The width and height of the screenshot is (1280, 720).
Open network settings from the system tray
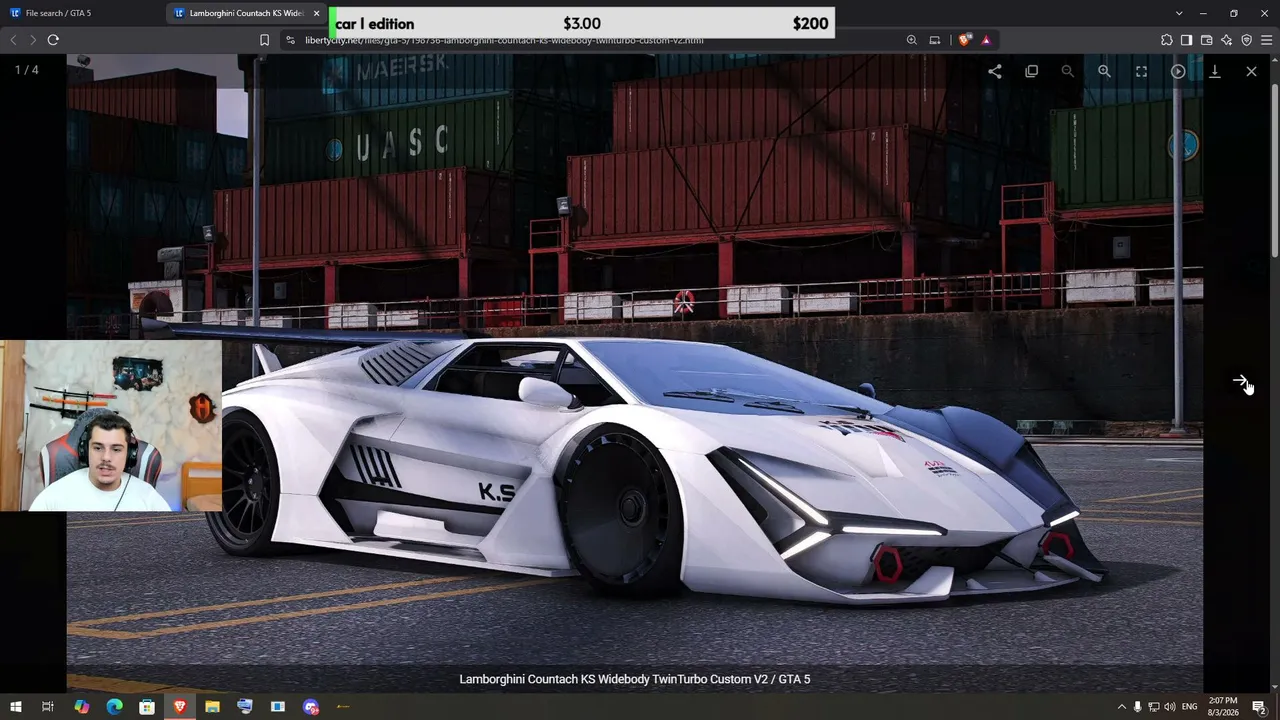coord(1154,707)
